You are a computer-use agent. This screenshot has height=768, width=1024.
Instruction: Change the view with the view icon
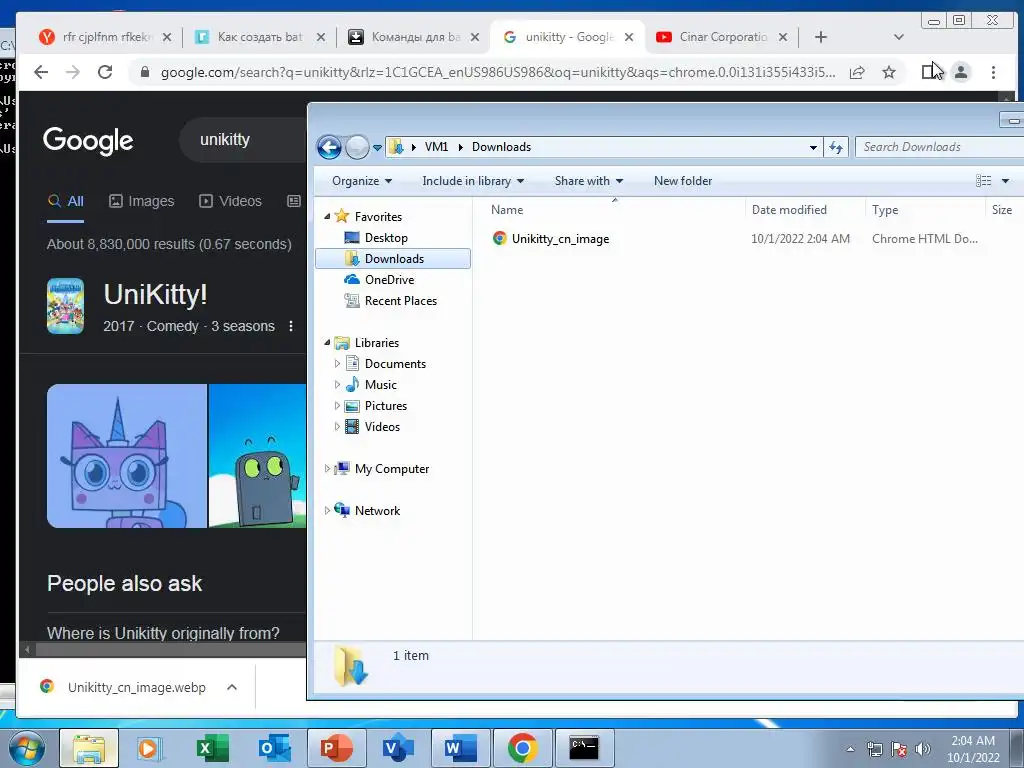click(984, 181)
